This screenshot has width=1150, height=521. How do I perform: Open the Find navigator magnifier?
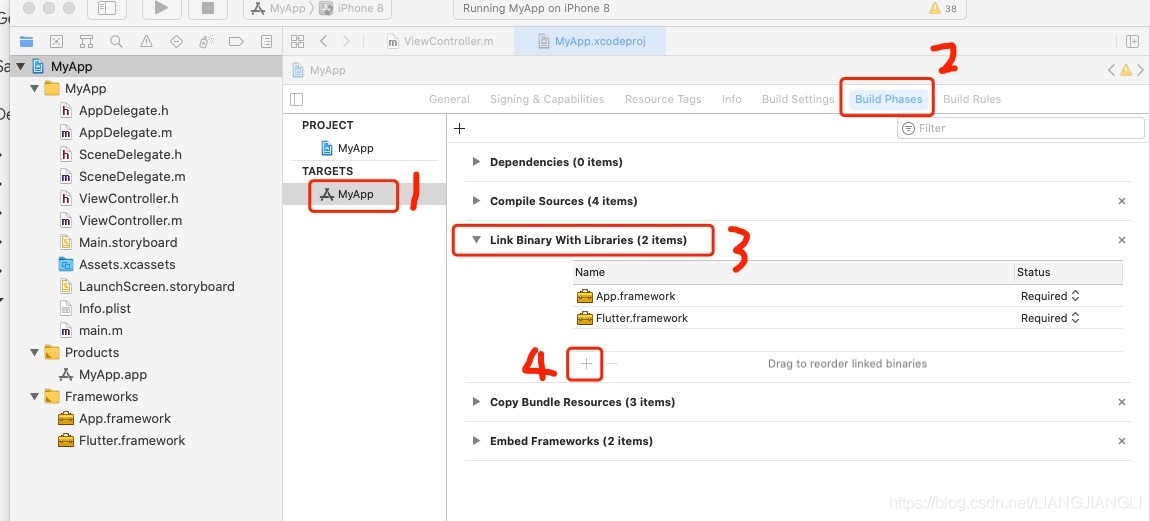[116, 42]
